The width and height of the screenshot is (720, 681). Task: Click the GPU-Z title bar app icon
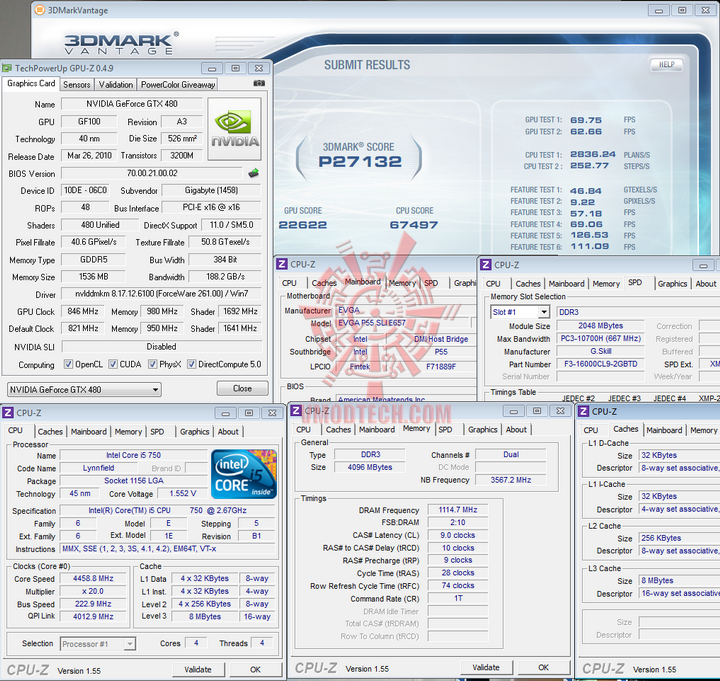[x=7, y=68]
